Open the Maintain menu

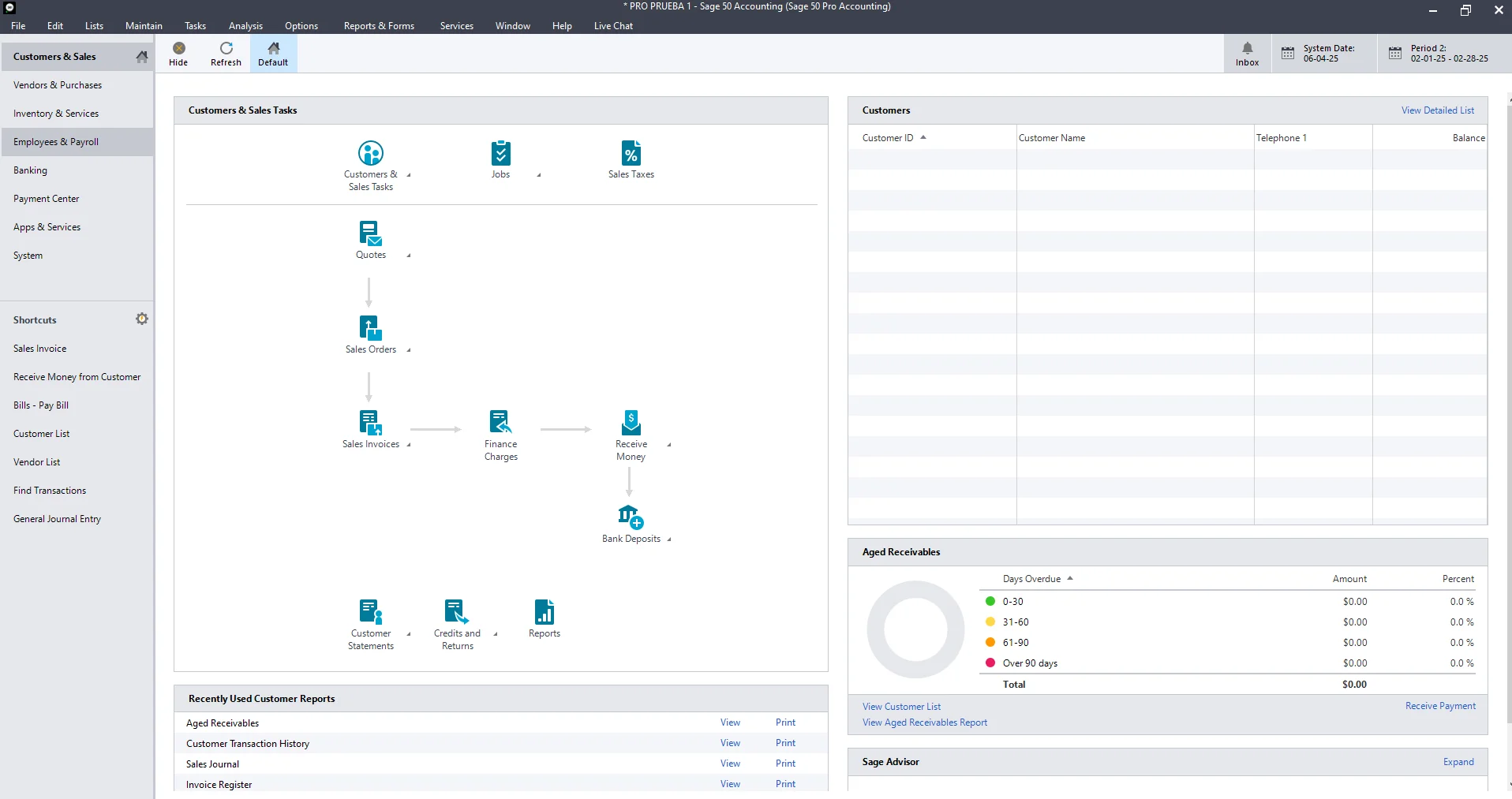(x=144, y=26)
